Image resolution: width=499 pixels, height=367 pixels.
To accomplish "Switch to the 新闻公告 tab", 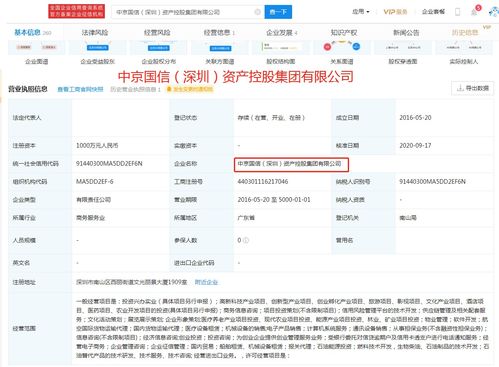I will [x=406, y=32].
